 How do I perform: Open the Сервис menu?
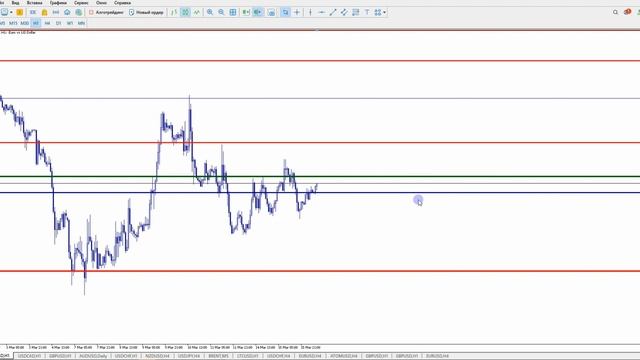click(81, 3)
